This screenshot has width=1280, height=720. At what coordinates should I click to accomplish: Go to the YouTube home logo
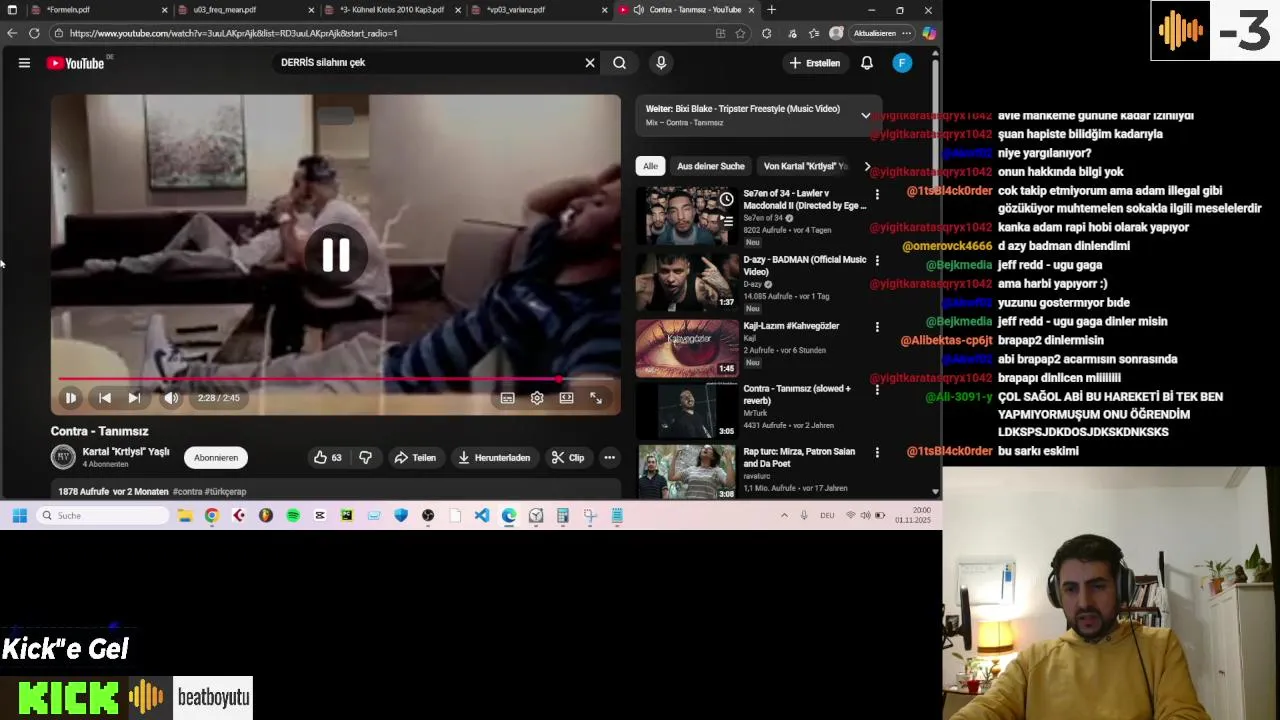(x=75, y=63)
